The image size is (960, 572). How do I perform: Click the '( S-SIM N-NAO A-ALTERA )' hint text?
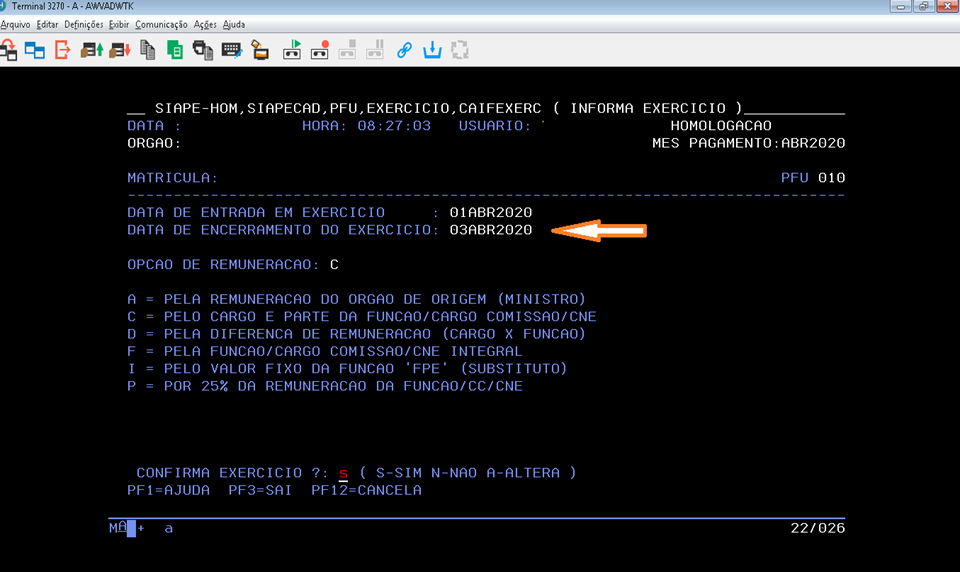(x=467, y=473)
